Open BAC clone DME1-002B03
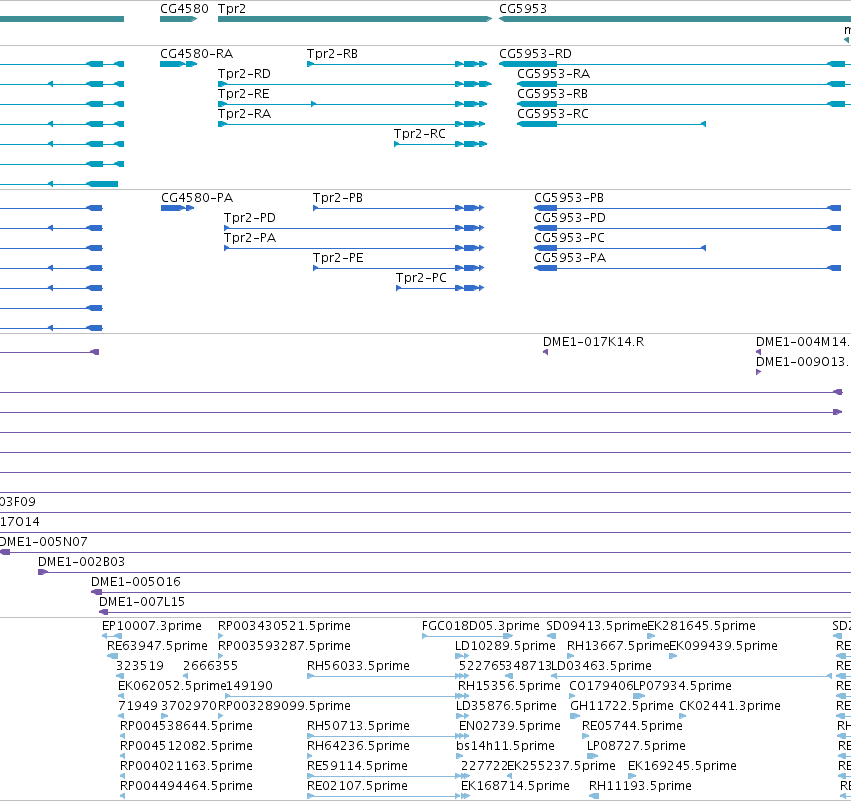The width and height of the screenshot is (851, 801). click(81, 562)
